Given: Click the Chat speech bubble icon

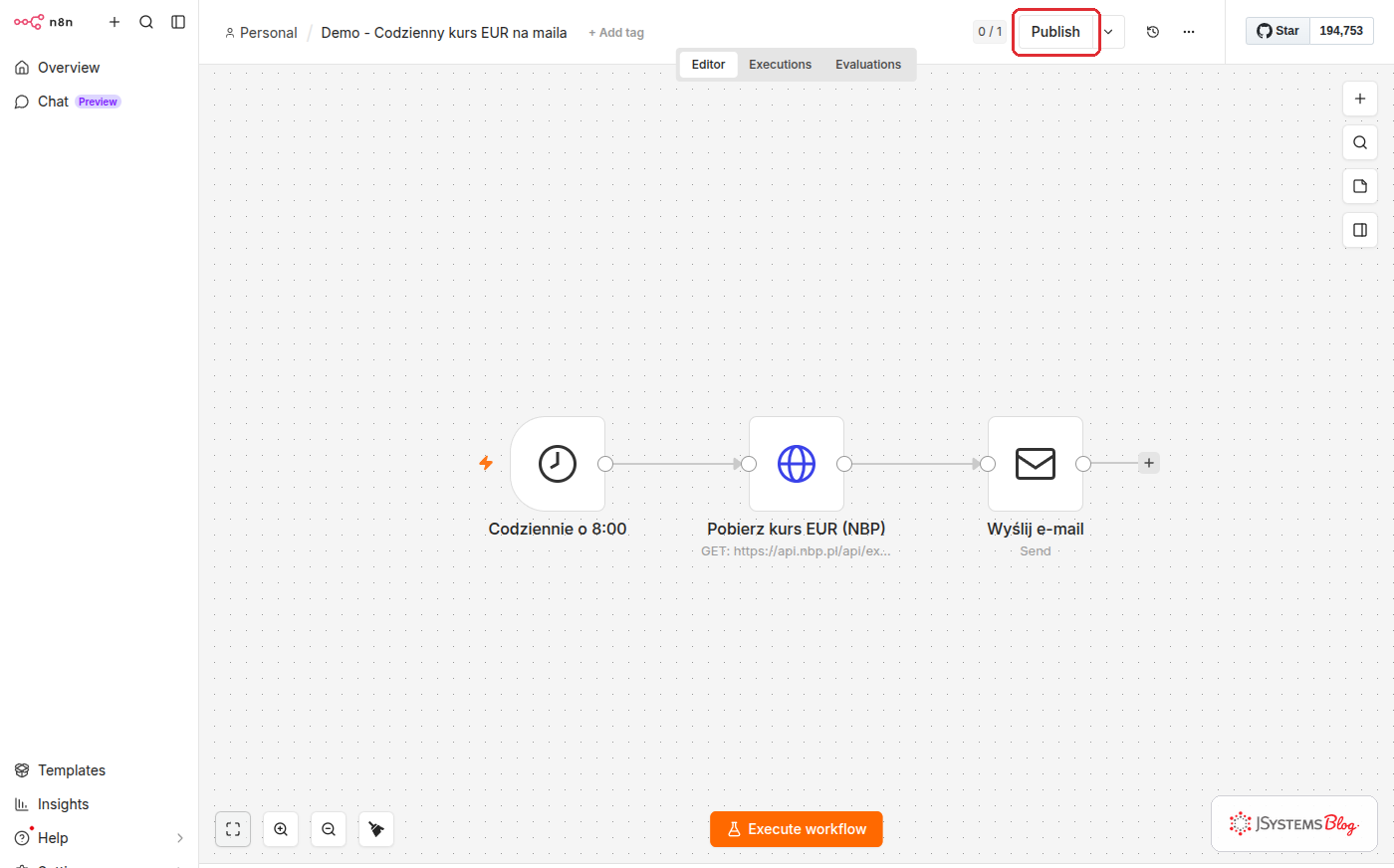Looking at the screenshot, I should (x=22, y=102).
